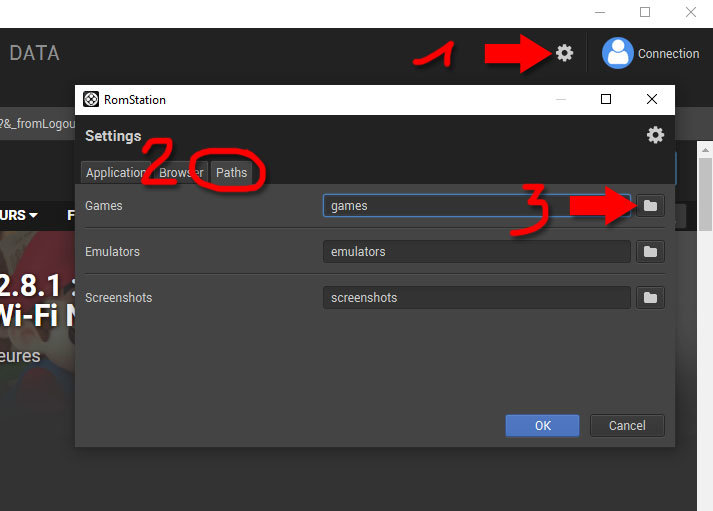This screenshot has height=511, width=713.
Task: Switch to the Browser tab
Action: tap(181, 172)
